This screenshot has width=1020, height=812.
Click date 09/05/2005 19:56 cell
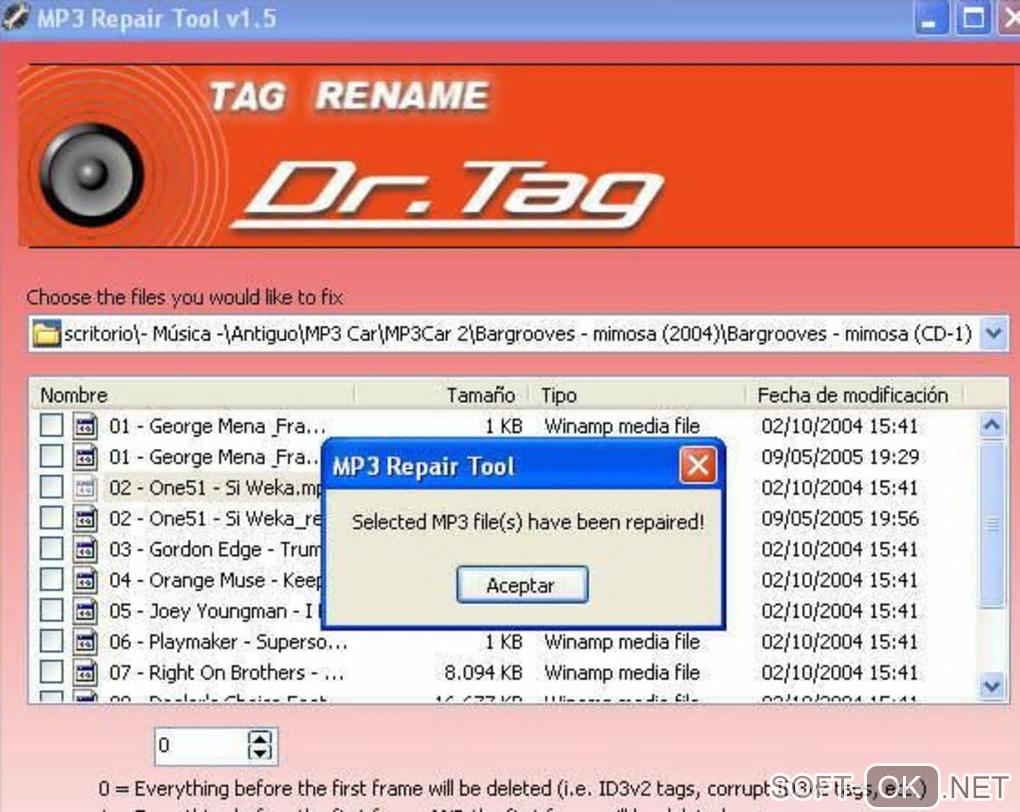(x=840, y=518)
